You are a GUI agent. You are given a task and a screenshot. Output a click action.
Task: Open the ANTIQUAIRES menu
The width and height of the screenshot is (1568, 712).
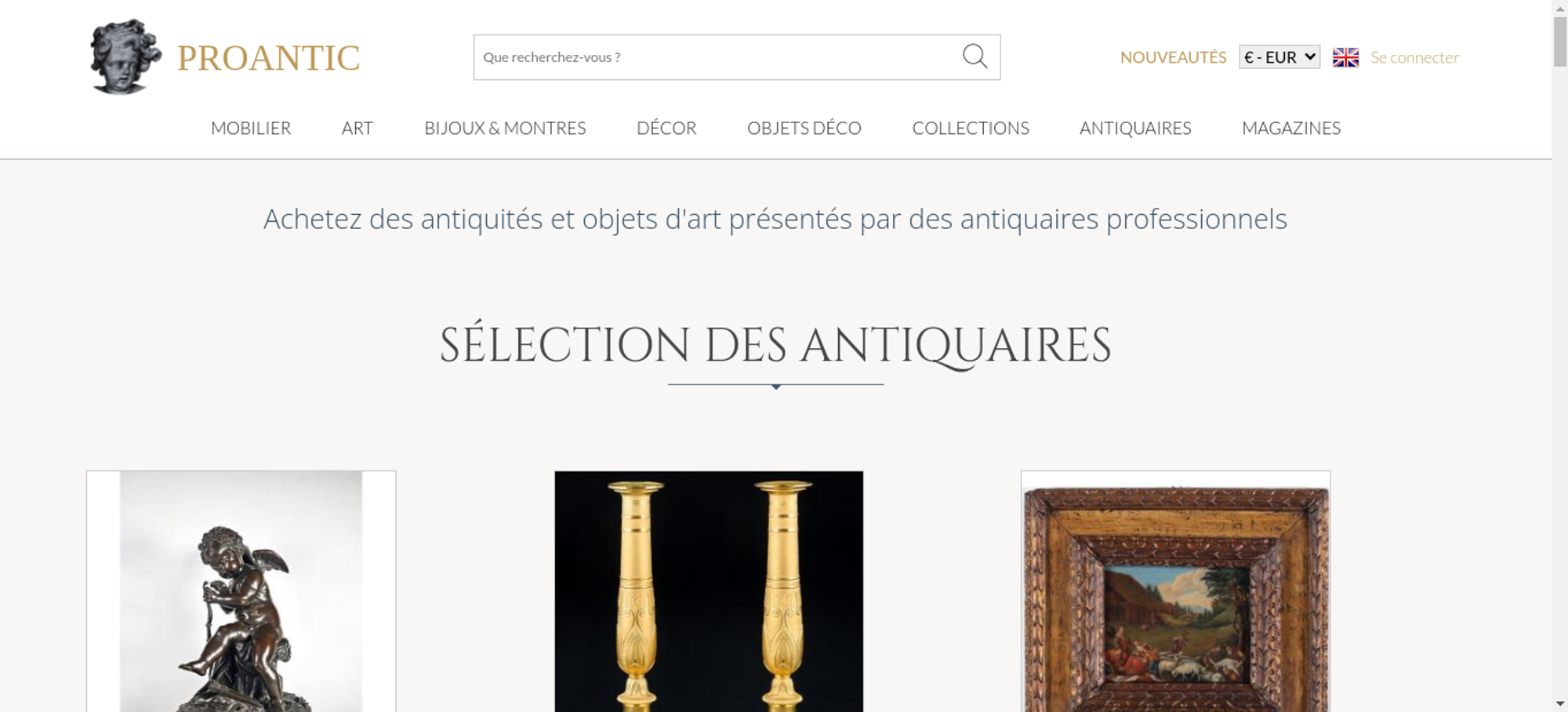1135,128
